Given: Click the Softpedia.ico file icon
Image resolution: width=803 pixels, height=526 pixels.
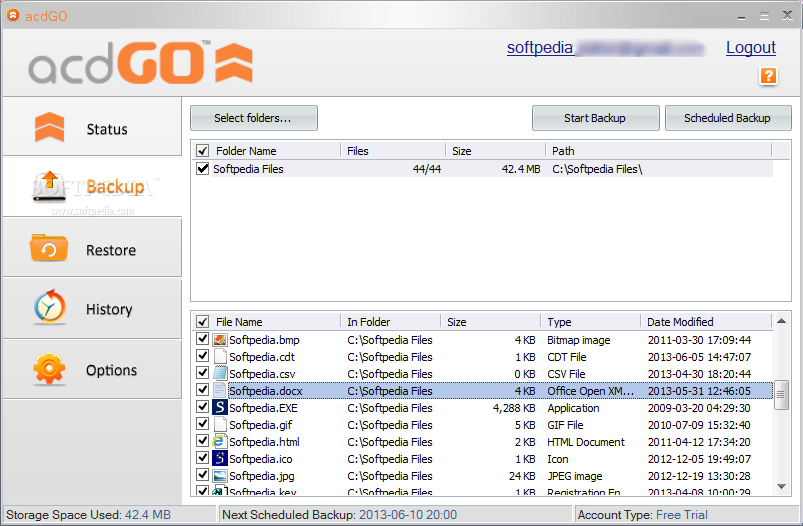Looking at the screenshot, I should [x=220, y=458].
